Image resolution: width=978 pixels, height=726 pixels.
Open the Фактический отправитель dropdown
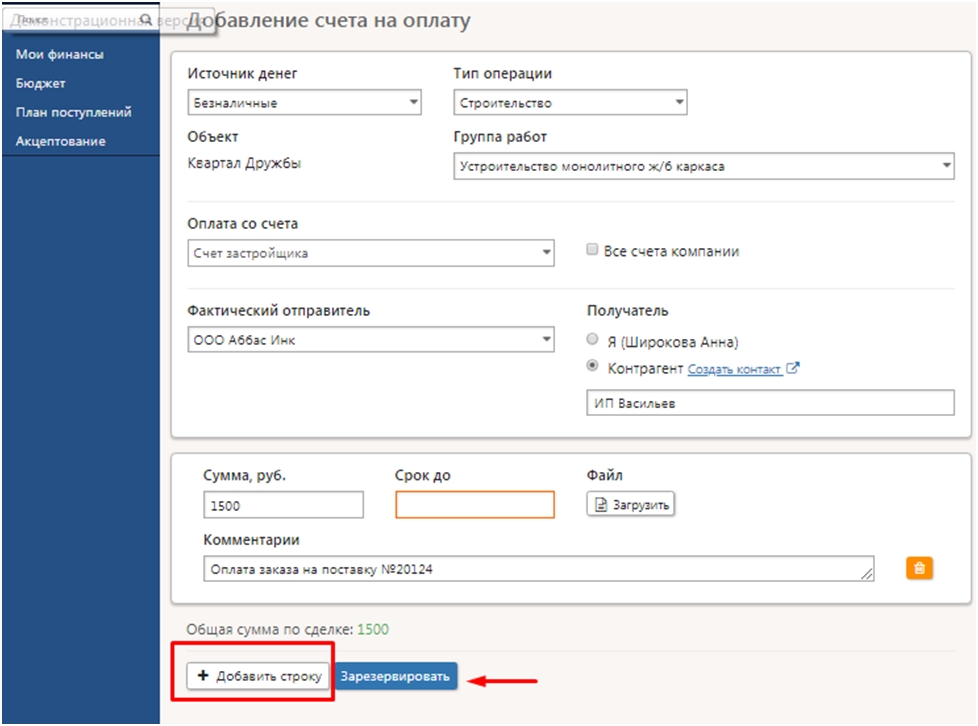(371, 340)
